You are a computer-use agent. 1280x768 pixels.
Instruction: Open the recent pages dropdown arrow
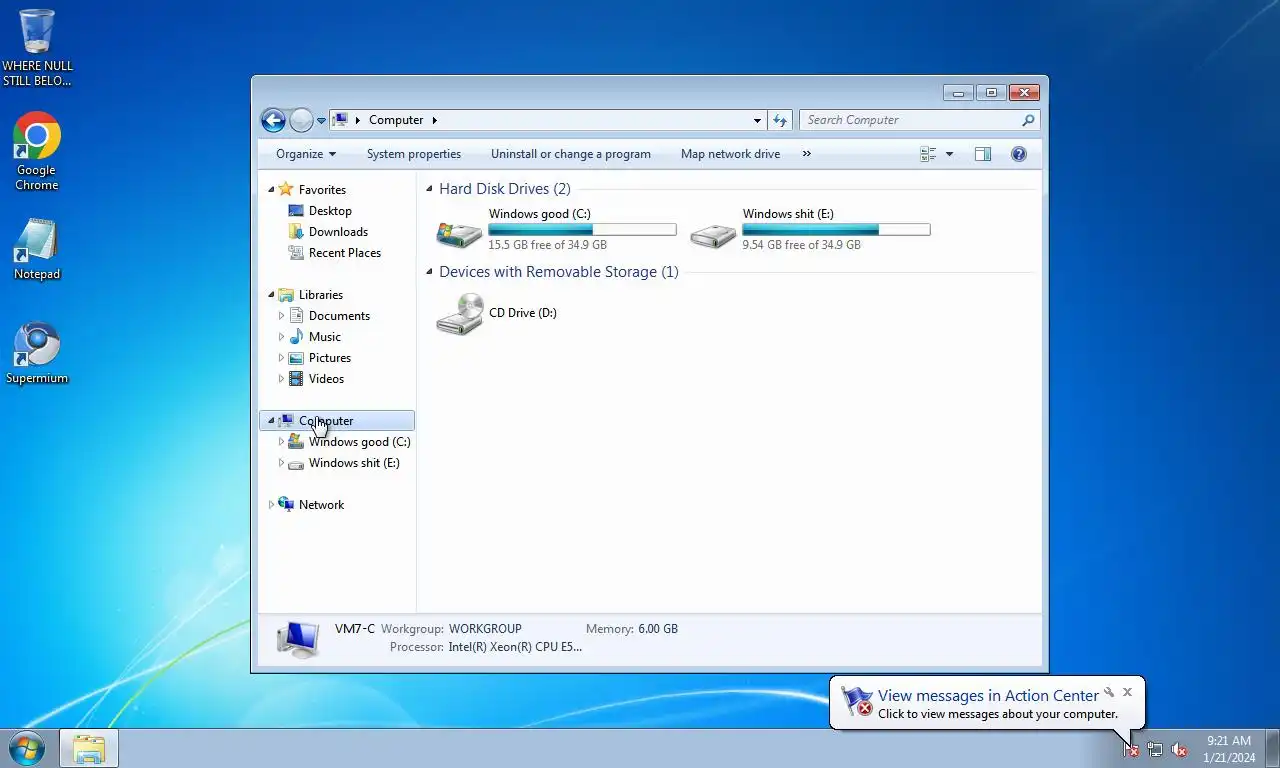(321, 121)
